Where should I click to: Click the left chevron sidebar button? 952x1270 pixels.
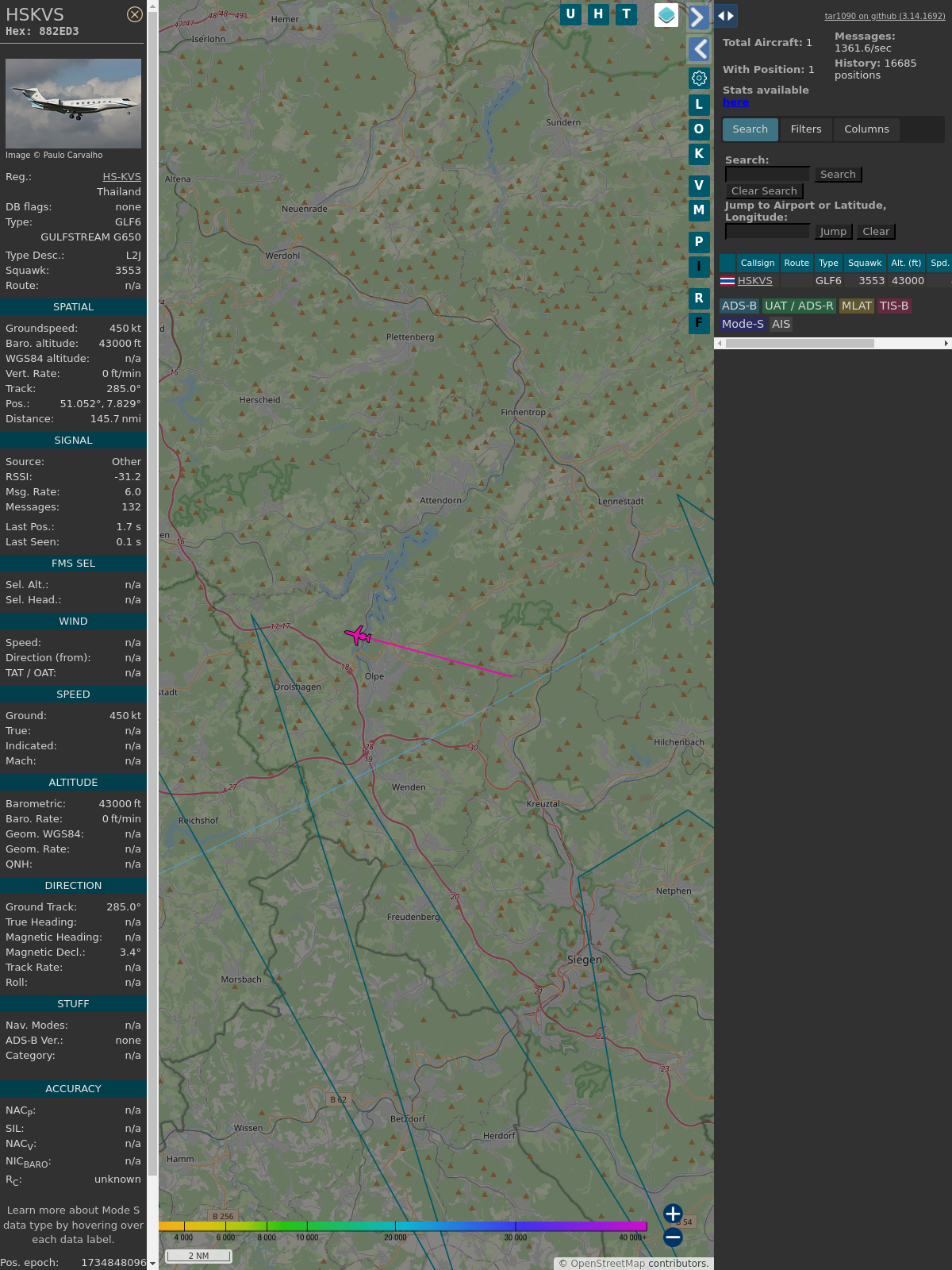[x=699, y=49]
